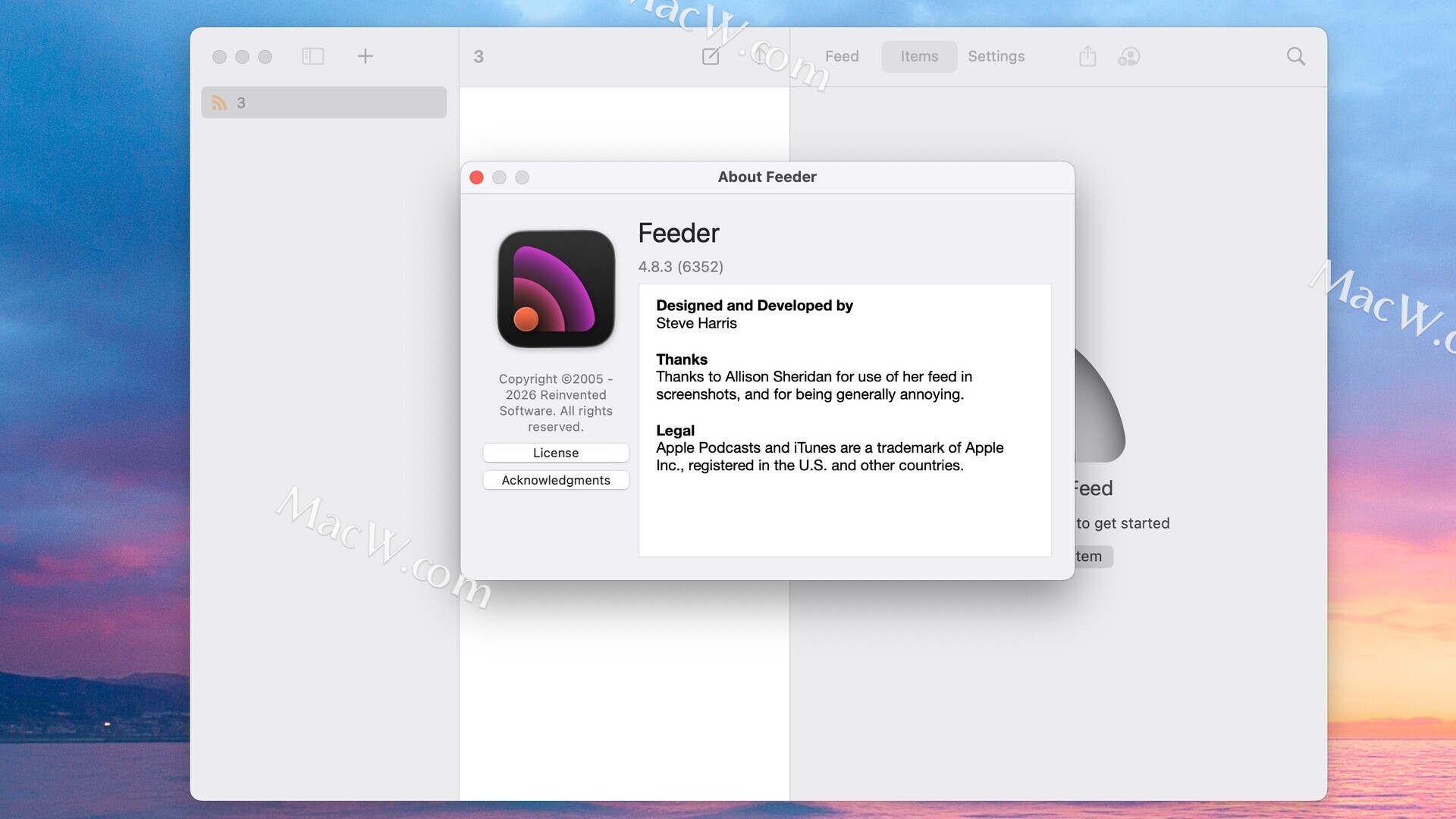Screen dimensions: 1456x819
Task: Close the About Feeder window
Action: 476,177
